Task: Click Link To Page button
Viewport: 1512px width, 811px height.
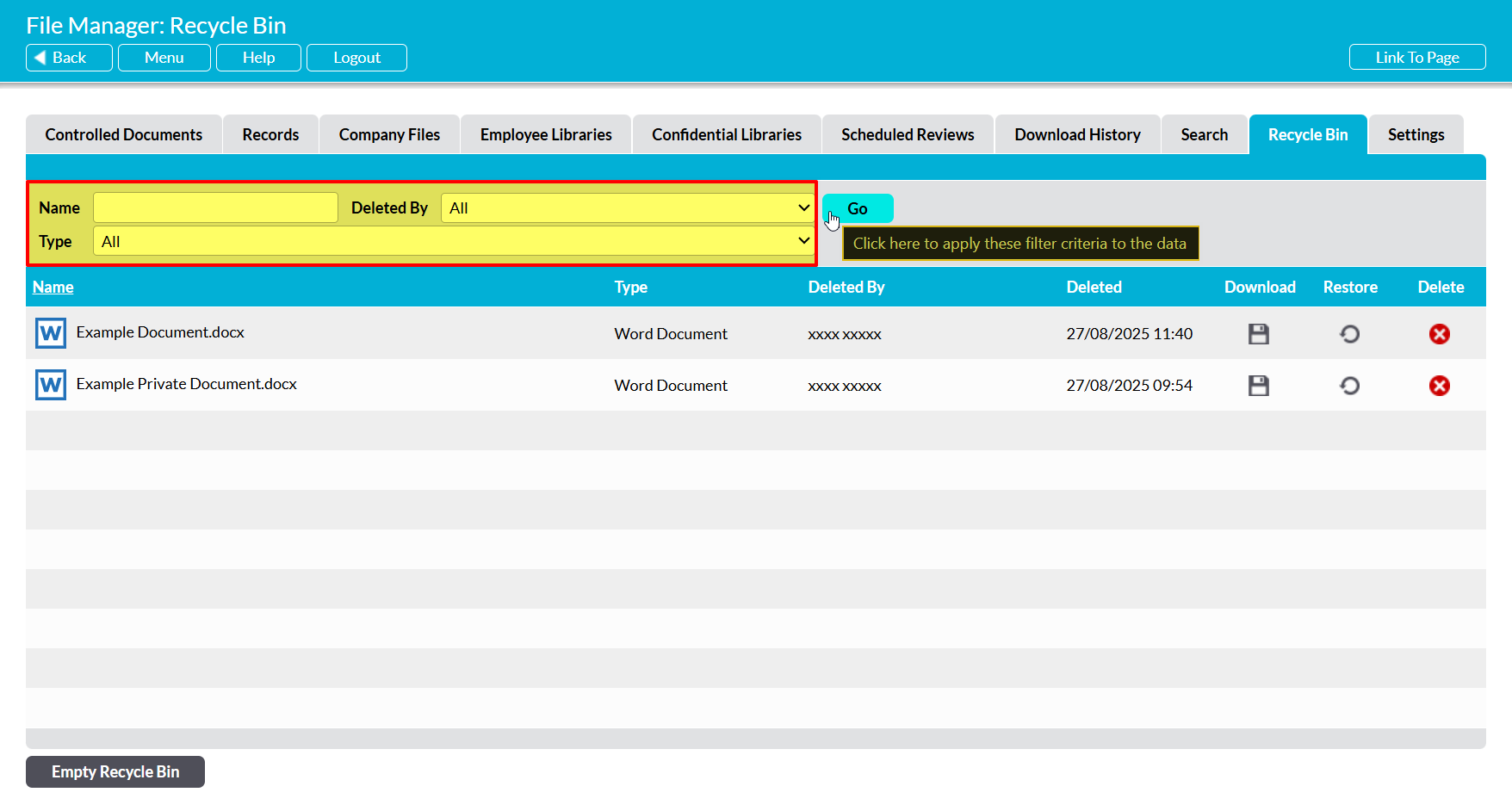Action: 1416,58
